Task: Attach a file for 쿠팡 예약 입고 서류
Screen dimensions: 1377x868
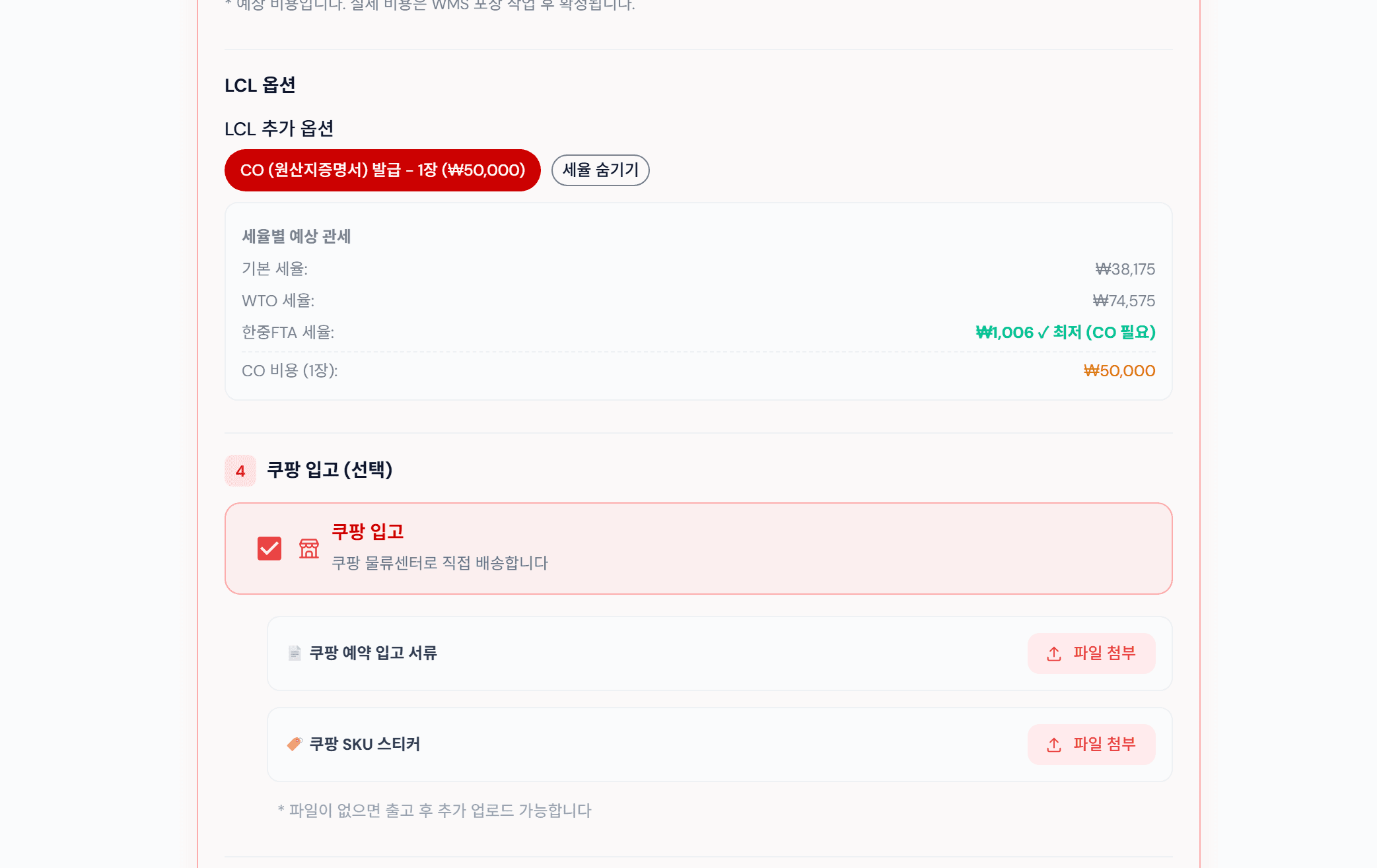Action: tap(1091, 653)
